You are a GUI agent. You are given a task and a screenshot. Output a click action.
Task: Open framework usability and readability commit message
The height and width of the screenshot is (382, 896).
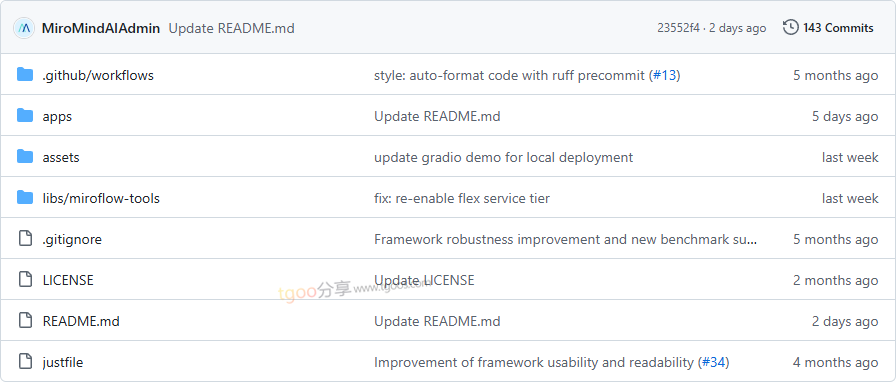pyautogui.click(x=534, y=363)
